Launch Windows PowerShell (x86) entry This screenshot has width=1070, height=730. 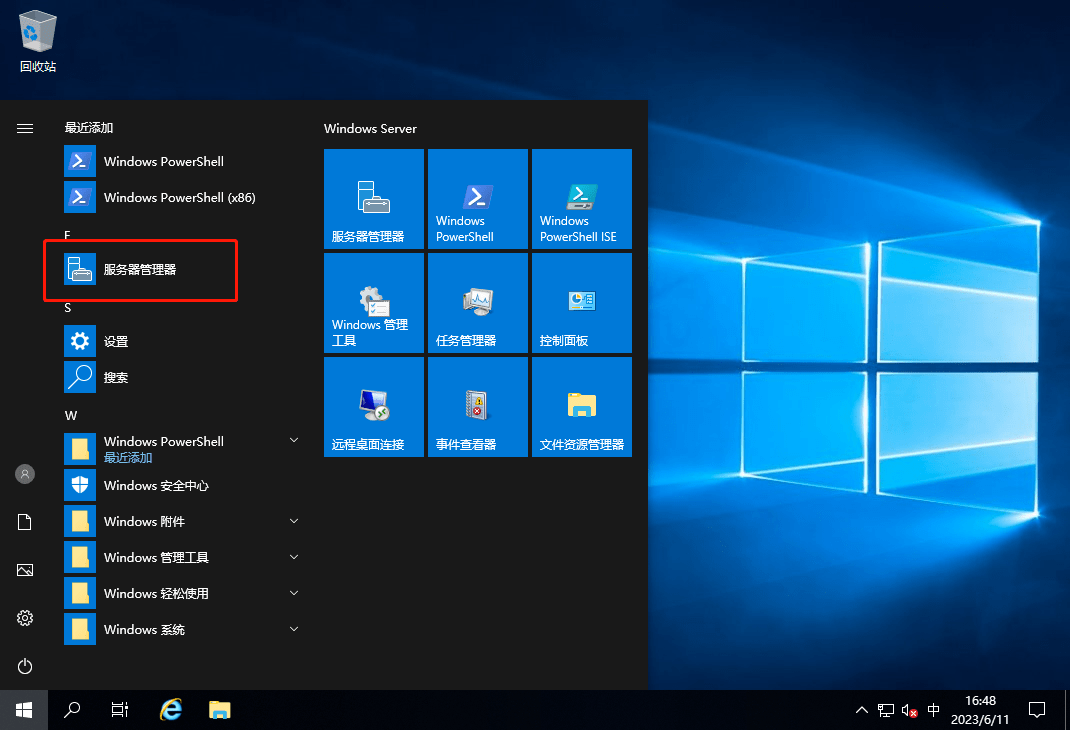pos(182,198)
